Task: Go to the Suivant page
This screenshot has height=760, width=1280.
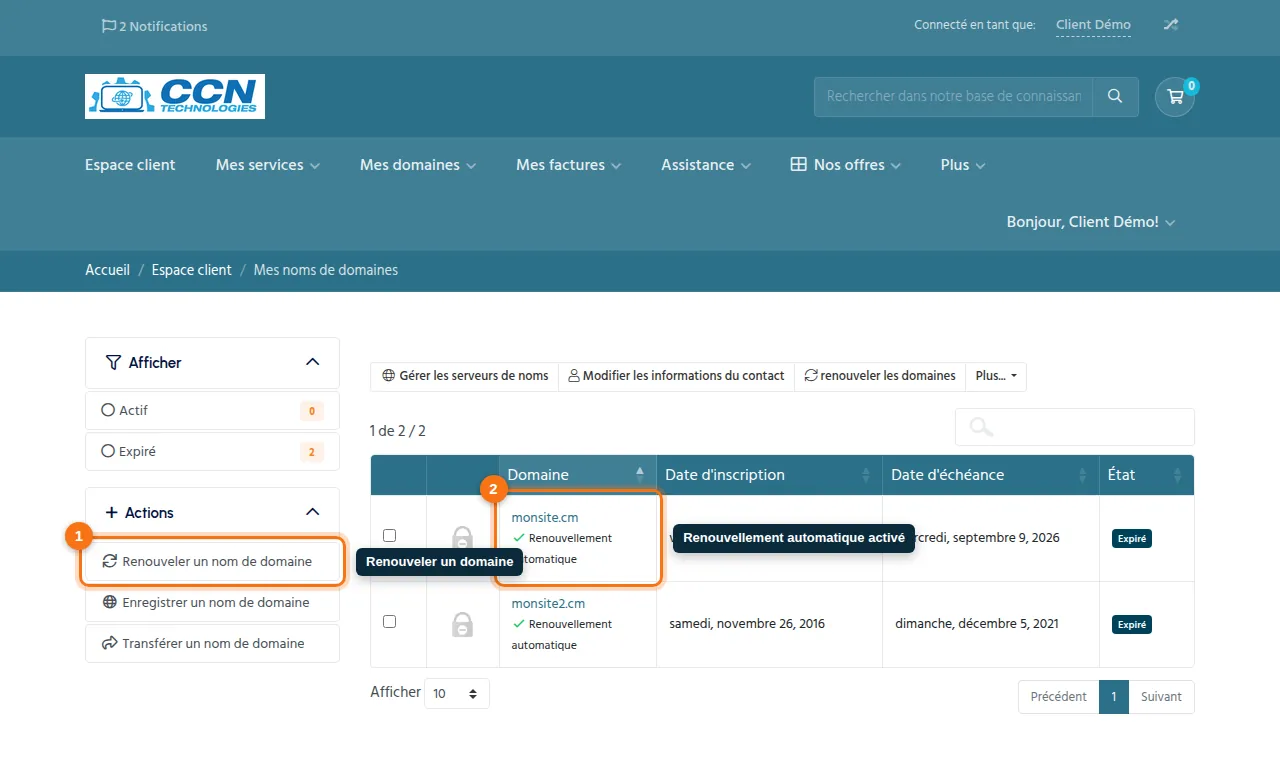Action: 1161,697
